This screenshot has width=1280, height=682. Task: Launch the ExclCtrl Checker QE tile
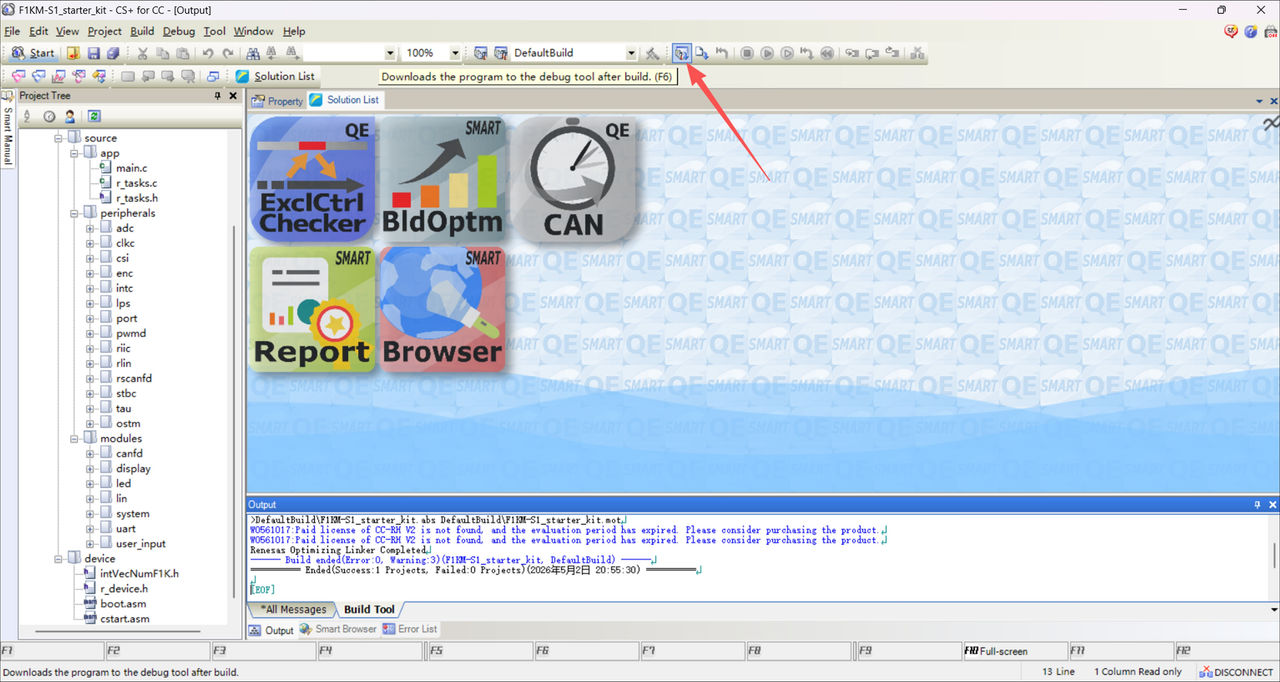tap(312, 180)
